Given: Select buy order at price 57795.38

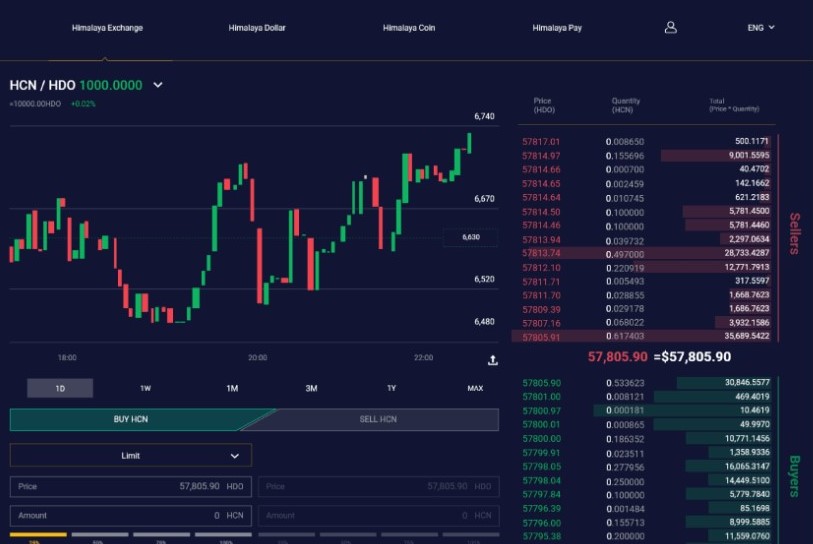Looking at the screenshot, I should tap(646, 536).
